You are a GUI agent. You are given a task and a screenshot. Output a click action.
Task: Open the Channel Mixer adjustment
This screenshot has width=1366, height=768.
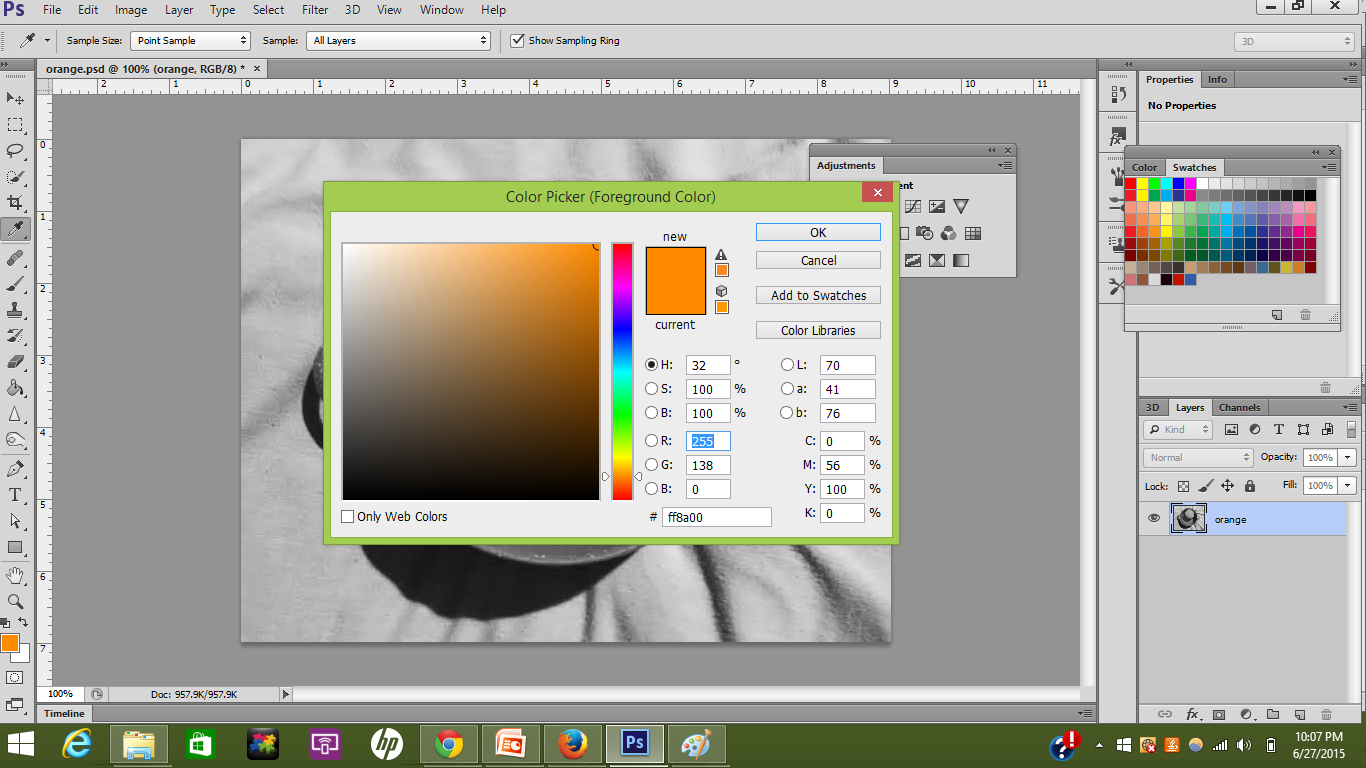(949, 232)
